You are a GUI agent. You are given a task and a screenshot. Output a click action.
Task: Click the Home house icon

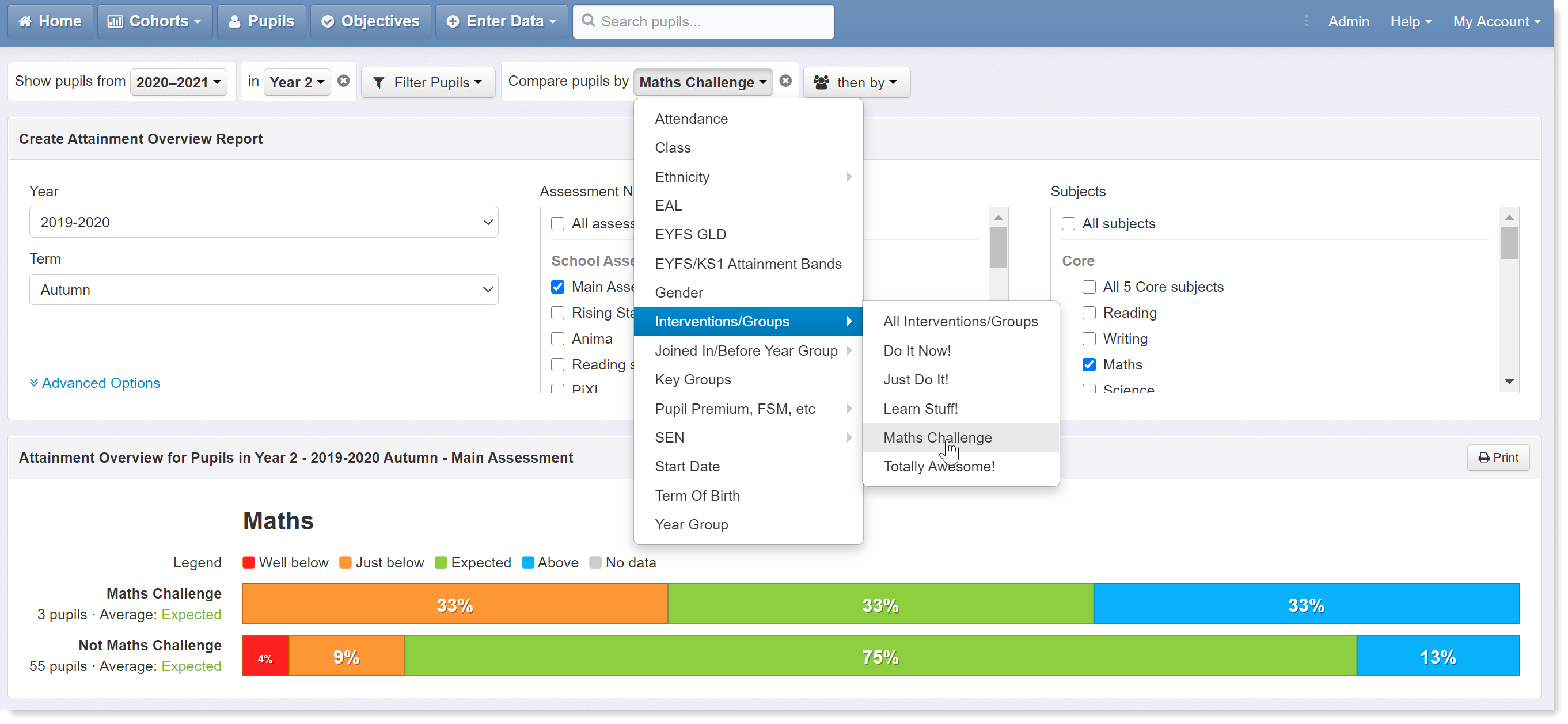click(25, 21)
